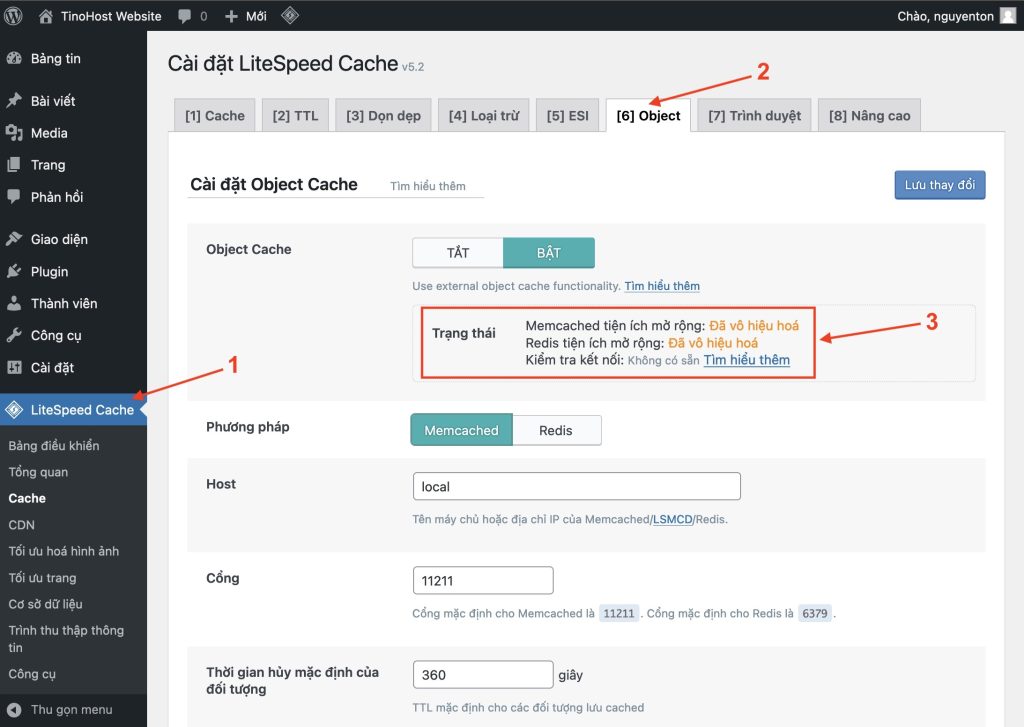Viewport: 1024px width, 727px height.
Task: Open the [3] Dọn dẹp tab
Action: point(383,116)
